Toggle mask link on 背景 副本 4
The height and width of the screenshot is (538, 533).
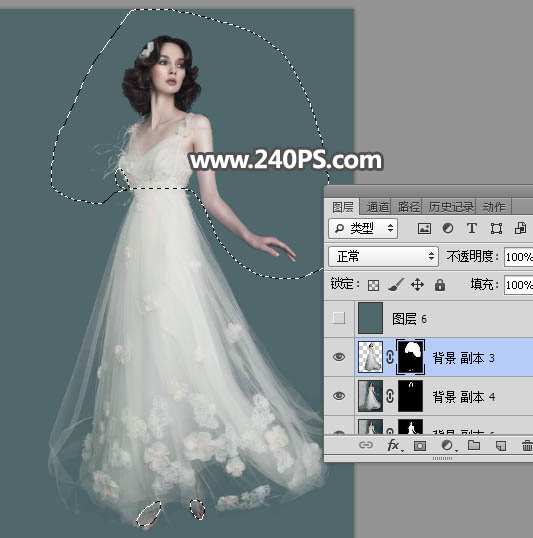pos(390,396)
